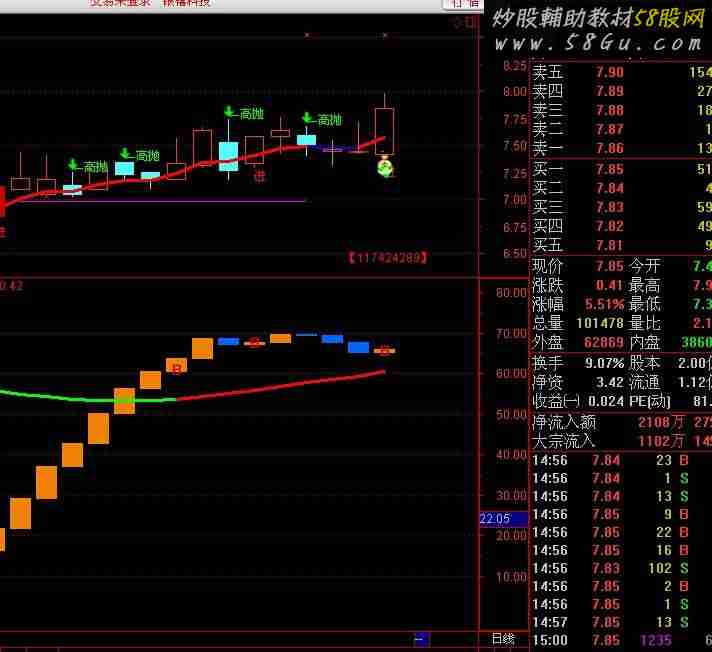The height and width of the screenshot is (652, 712).
Task: Click the 现价 7.85 value
Action: (x=610, y=266)
